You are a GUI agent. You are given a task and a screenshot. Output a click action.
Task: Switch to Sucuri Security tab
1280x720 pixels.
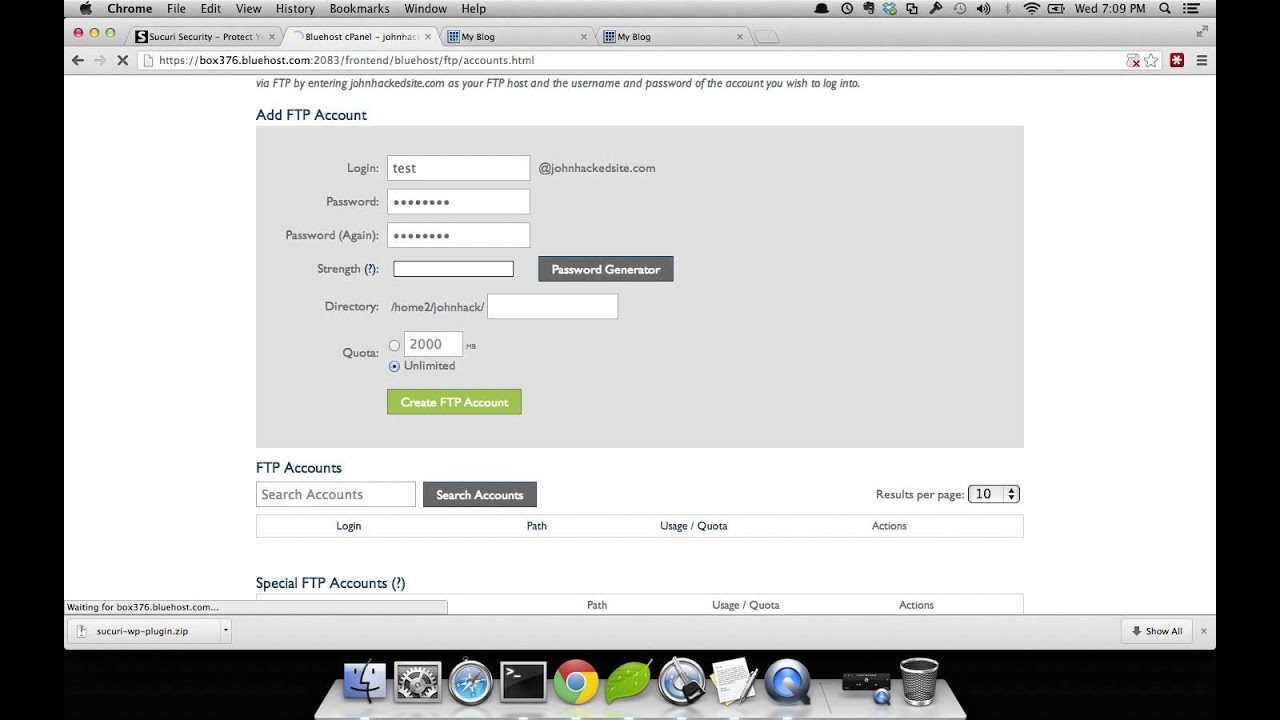204,36
